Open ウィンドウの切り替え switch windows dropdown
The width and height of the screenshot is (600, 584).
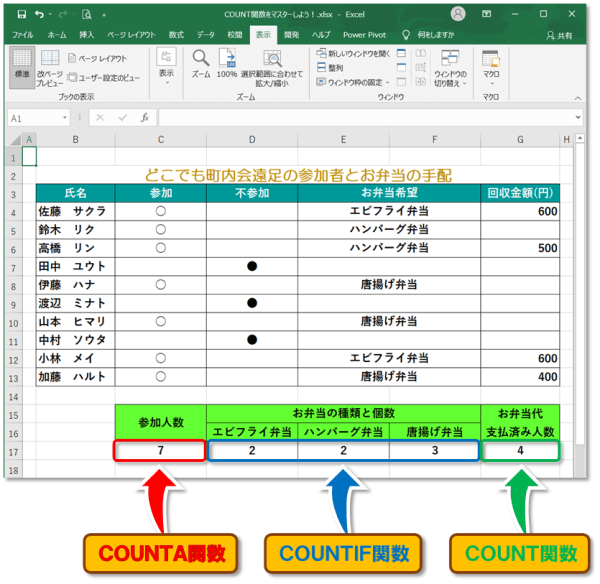point(450,68)
